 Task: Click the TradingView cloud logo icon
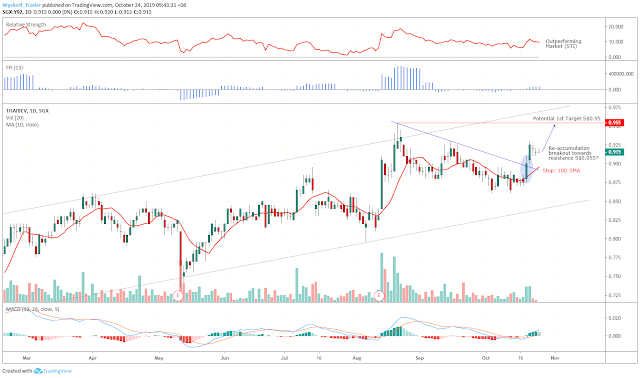pos(38,371)
